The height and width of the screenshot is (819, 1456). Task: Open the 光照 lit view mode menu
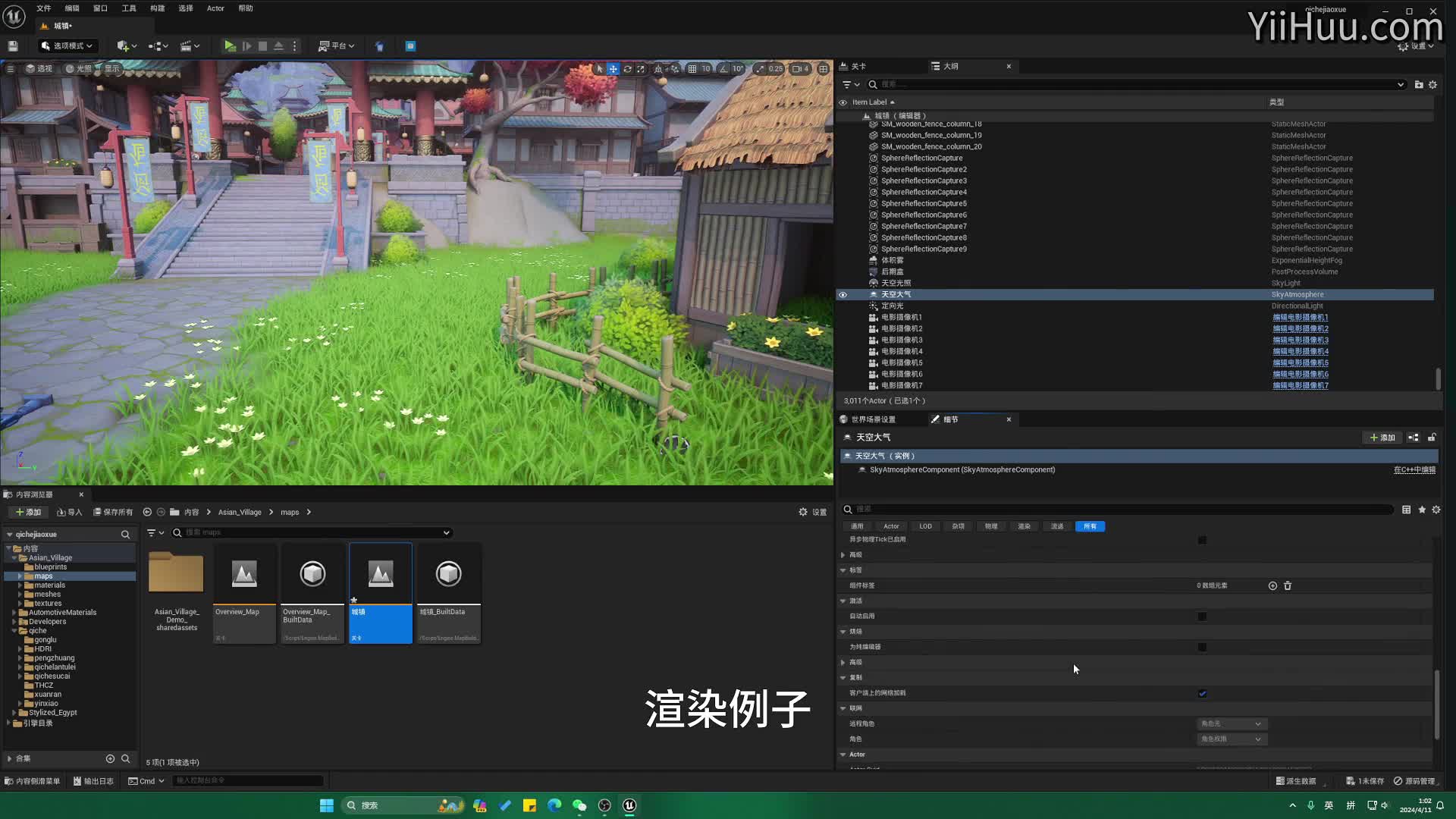[x=78, y=69]
